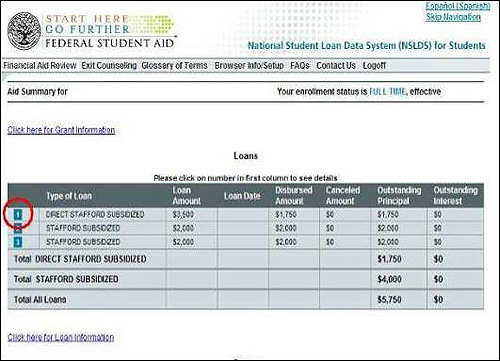The image size is (500, 361).
Task: Click the Federal Student Aid seal logo
Action: pos(24,31)
